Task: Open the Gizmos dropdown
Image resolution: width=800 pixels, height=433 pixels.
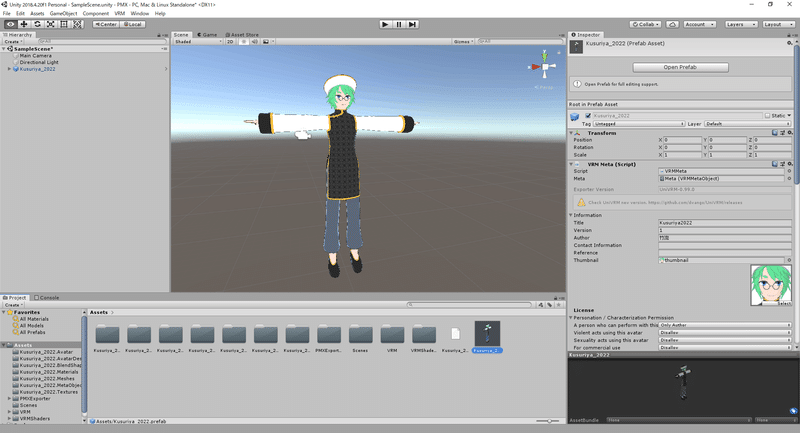Action: point(463,41)
